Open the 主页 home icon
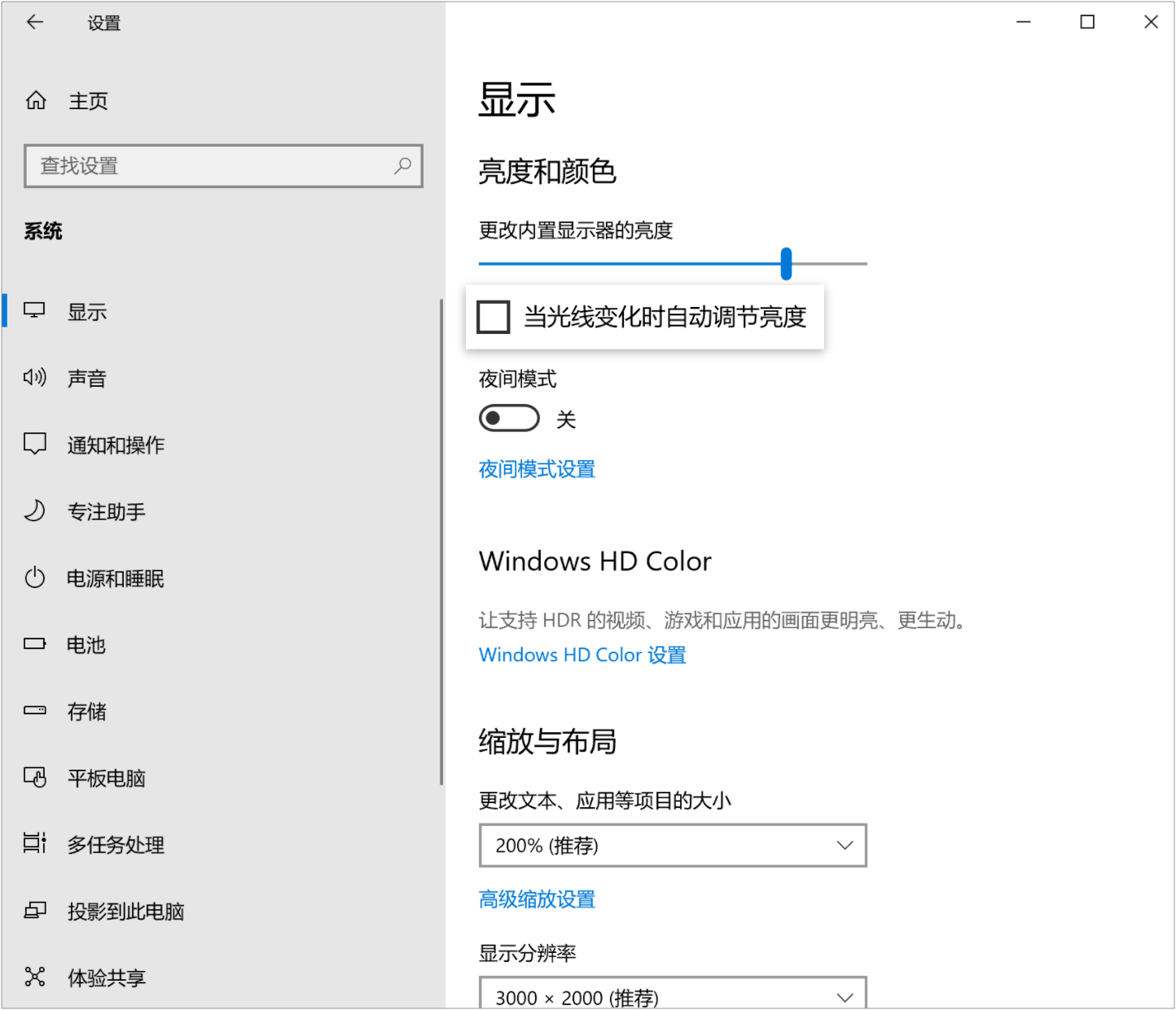The height and width of the screenshot is (1010, 1176). coord(36,100)
